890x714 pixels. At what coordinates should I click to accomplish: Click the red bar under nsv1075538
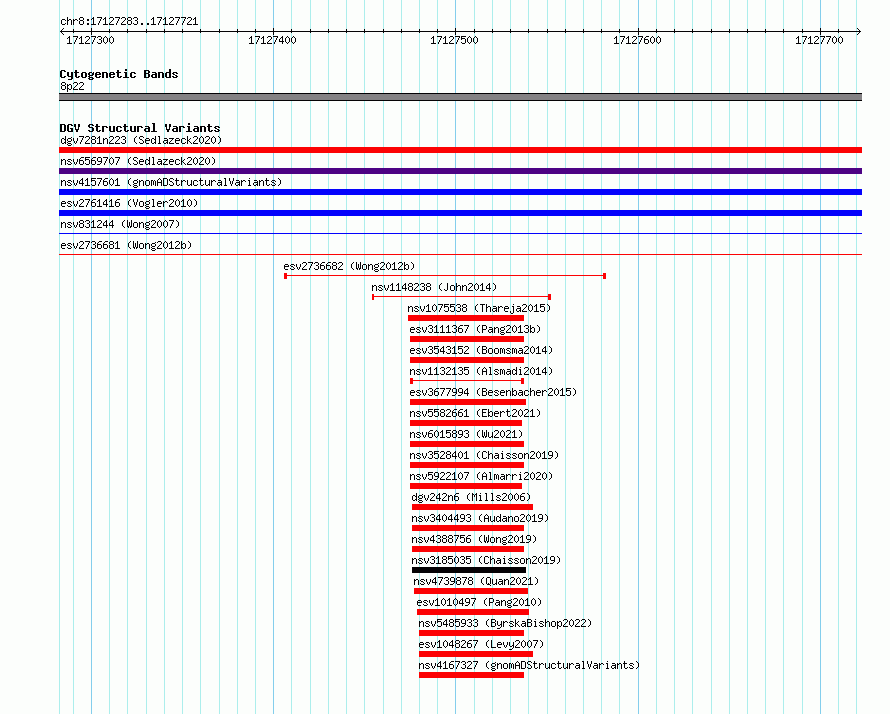465,318
